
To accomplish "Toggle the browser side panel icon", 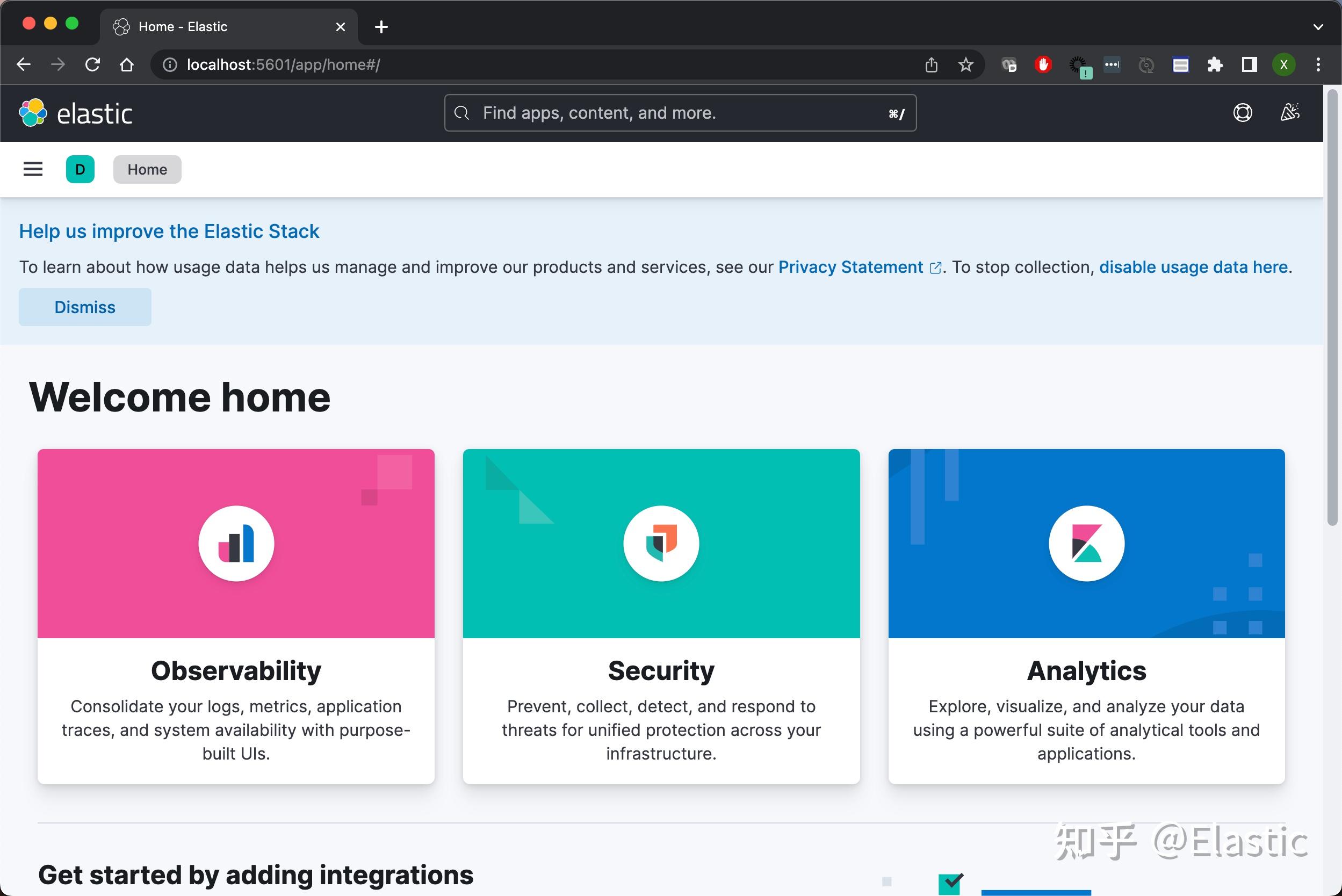I will coord(1249,64).
